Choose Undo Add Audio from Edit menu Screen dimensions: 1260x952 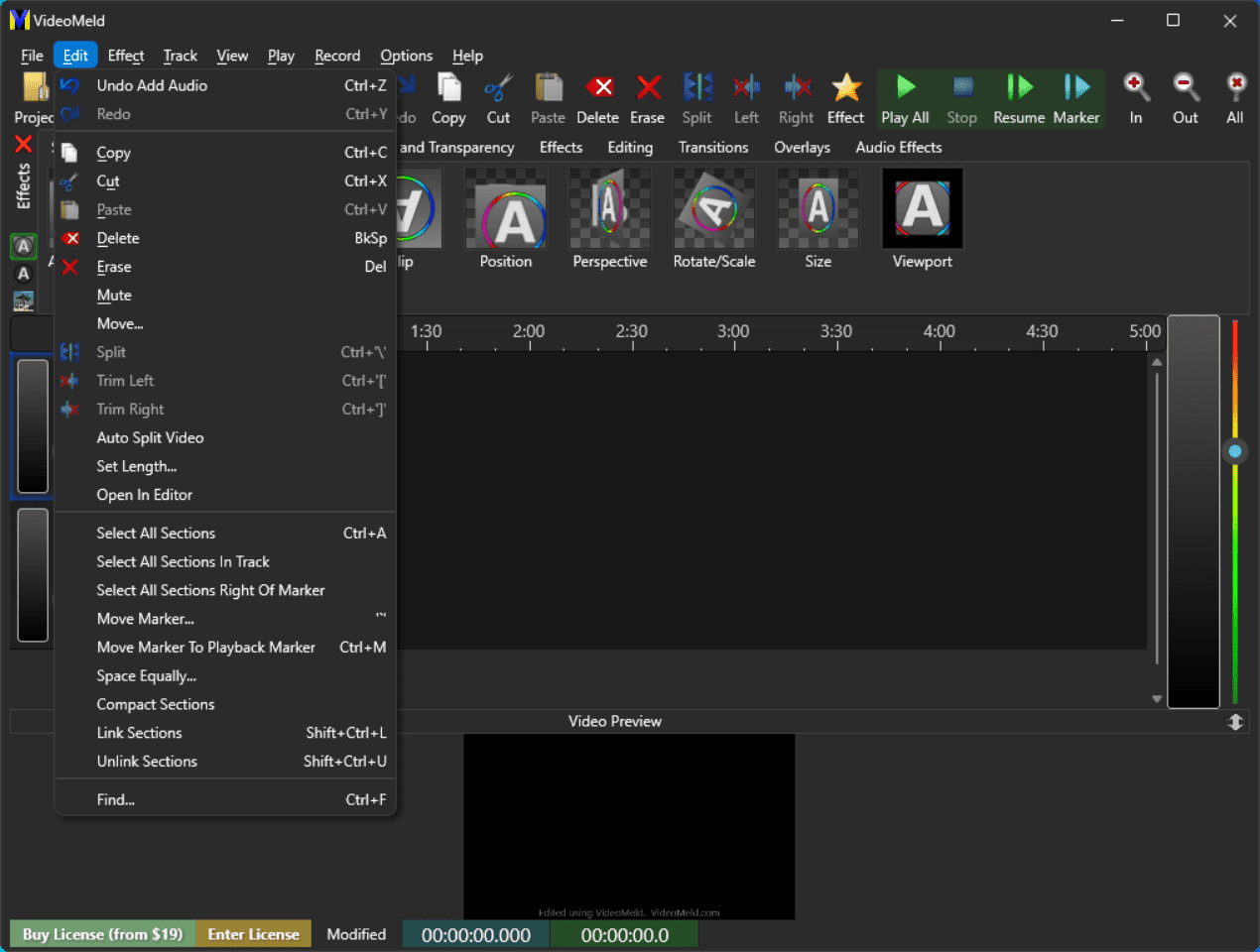click(225, 85)
